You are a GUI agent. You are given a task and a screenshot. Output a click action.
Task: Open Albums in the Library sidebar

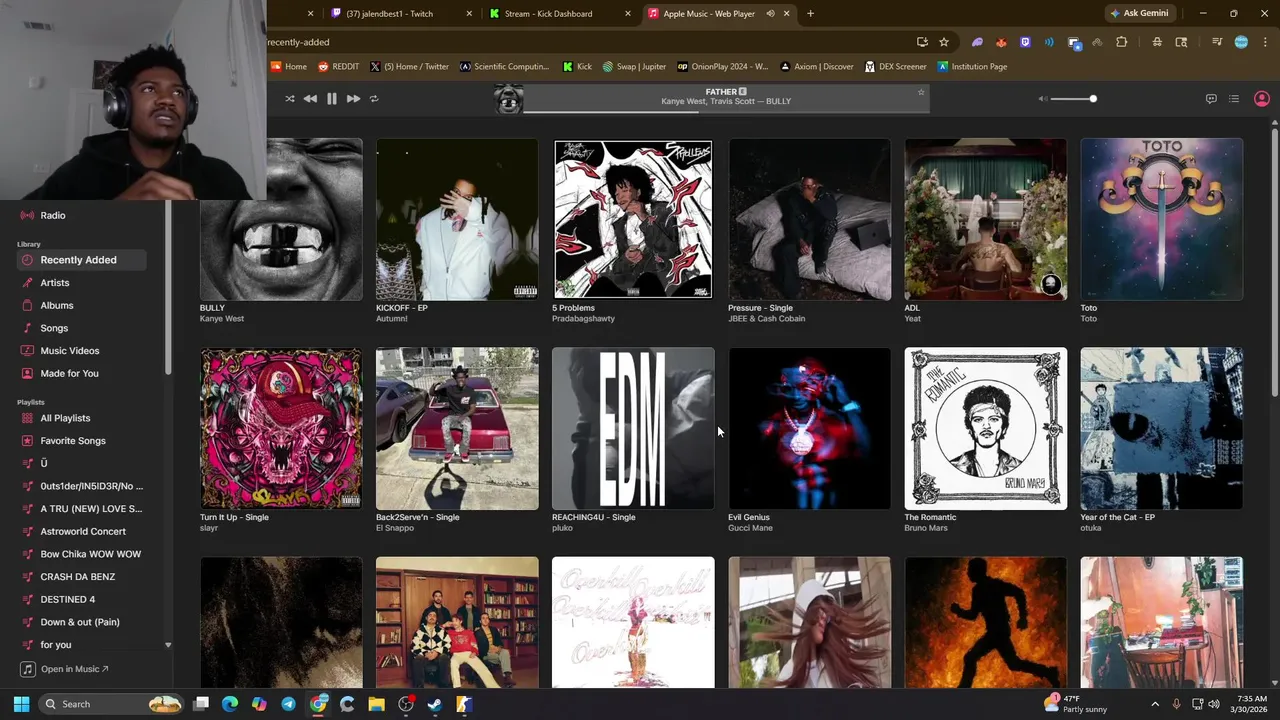[x=57, y=305]
